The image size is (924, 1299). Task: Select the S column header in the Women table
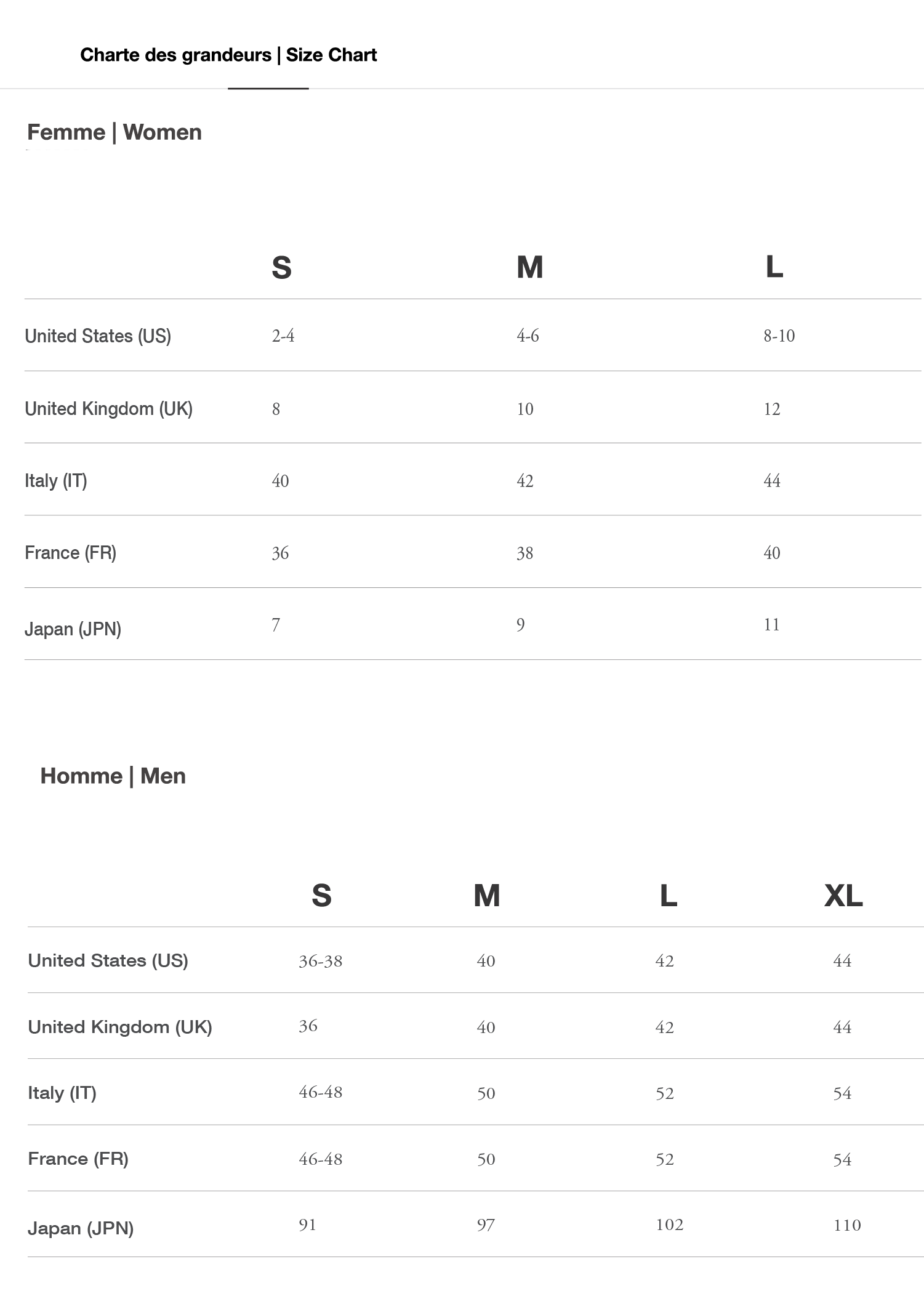click(x=281, y=268)
